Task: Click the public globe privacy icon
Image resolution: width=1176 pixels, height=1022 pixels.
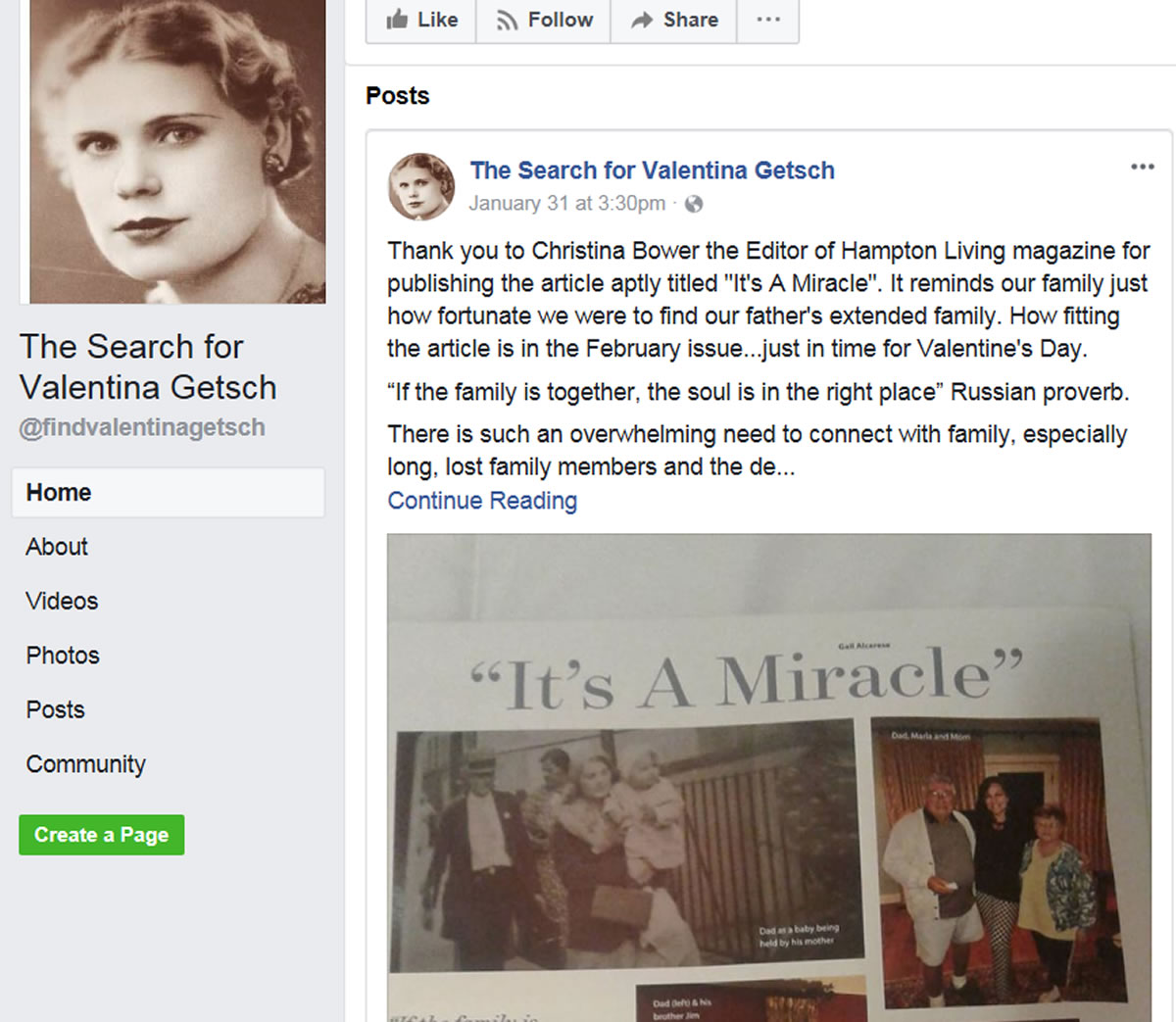Action: click(x=694, y=204)
